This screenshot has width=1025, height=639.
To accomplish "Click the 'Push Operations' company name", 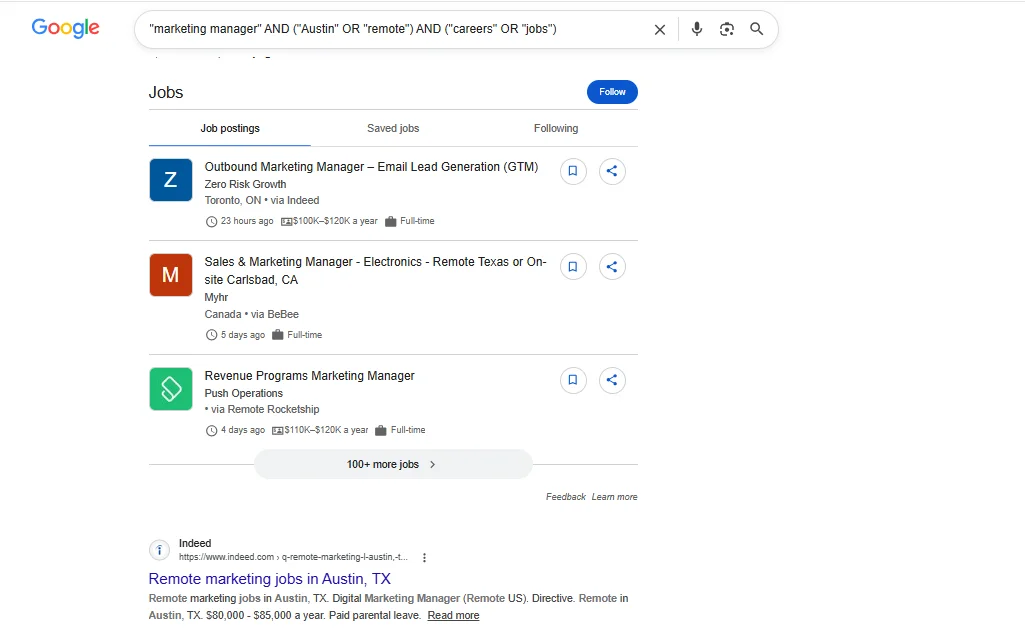I will coord(243,393).
